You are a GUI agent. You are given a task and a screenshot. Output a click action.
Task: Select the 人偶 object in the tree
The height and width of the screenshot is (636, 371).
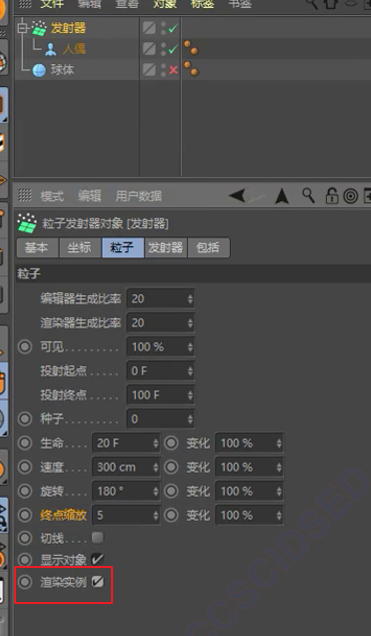point(74,49)
